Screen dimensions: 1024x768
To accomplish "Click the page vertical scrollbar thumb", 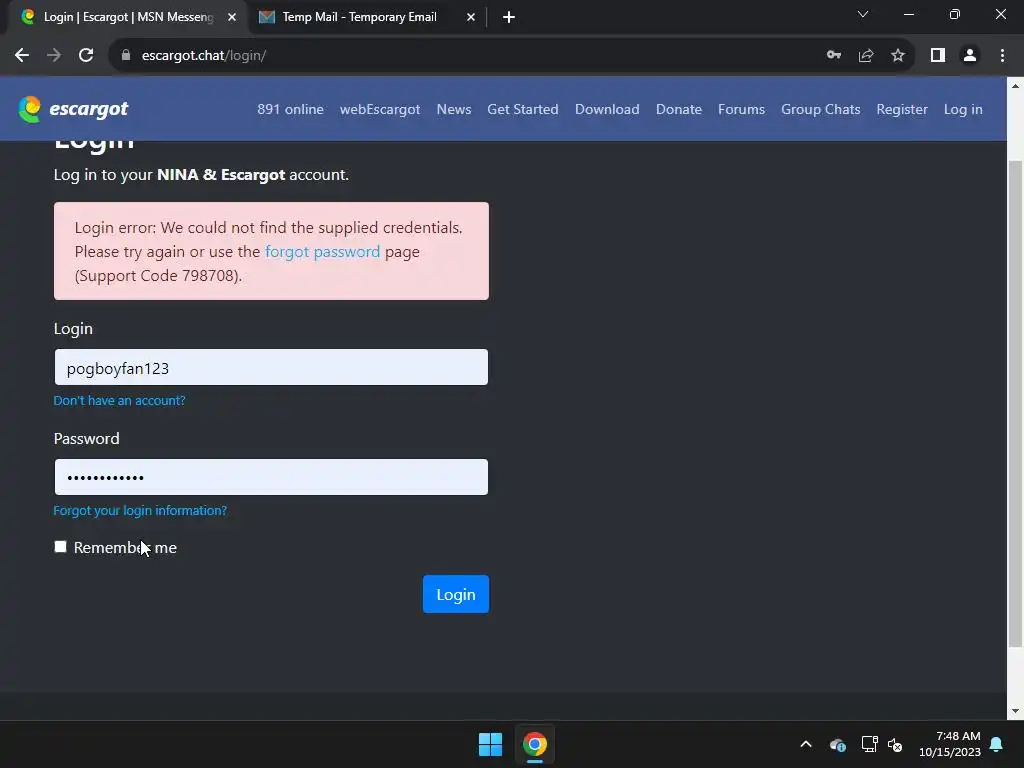I will (x=1015, y=404).
